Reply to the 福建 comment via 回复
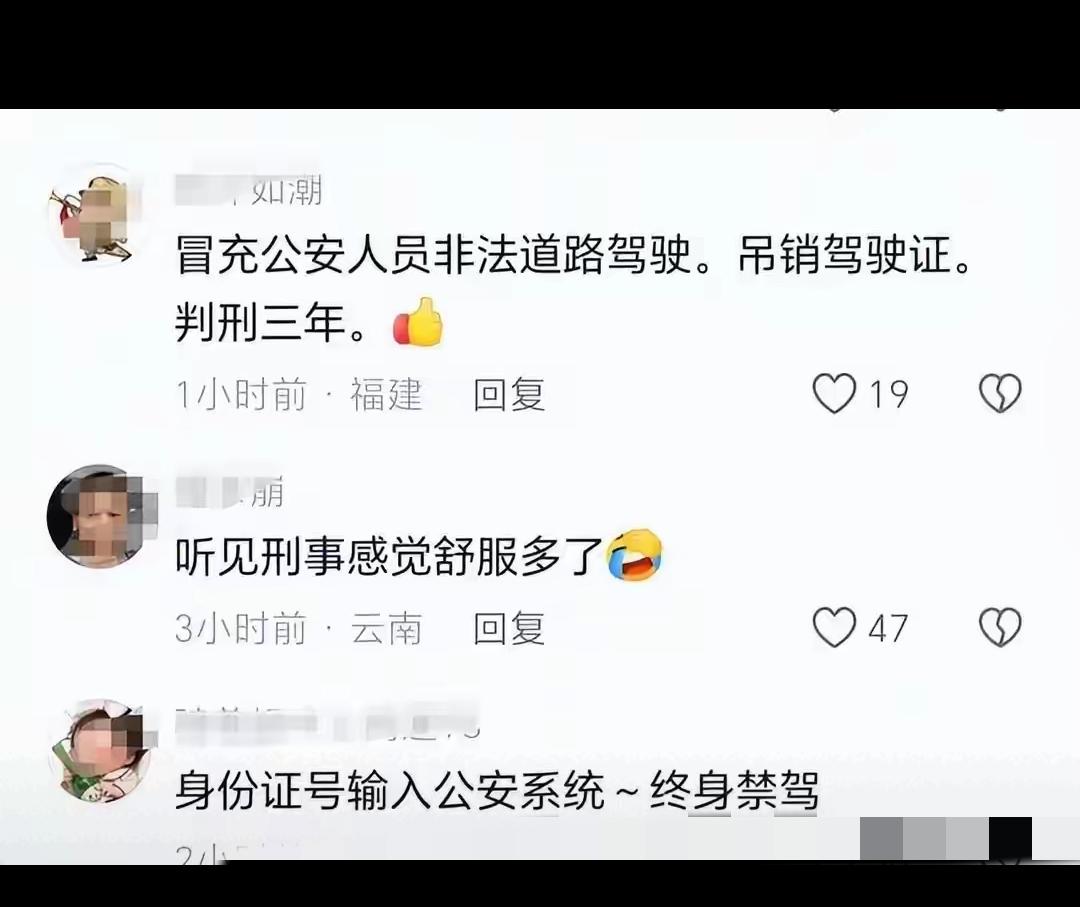Screen dimensions: 1080x907 (509, 395)
